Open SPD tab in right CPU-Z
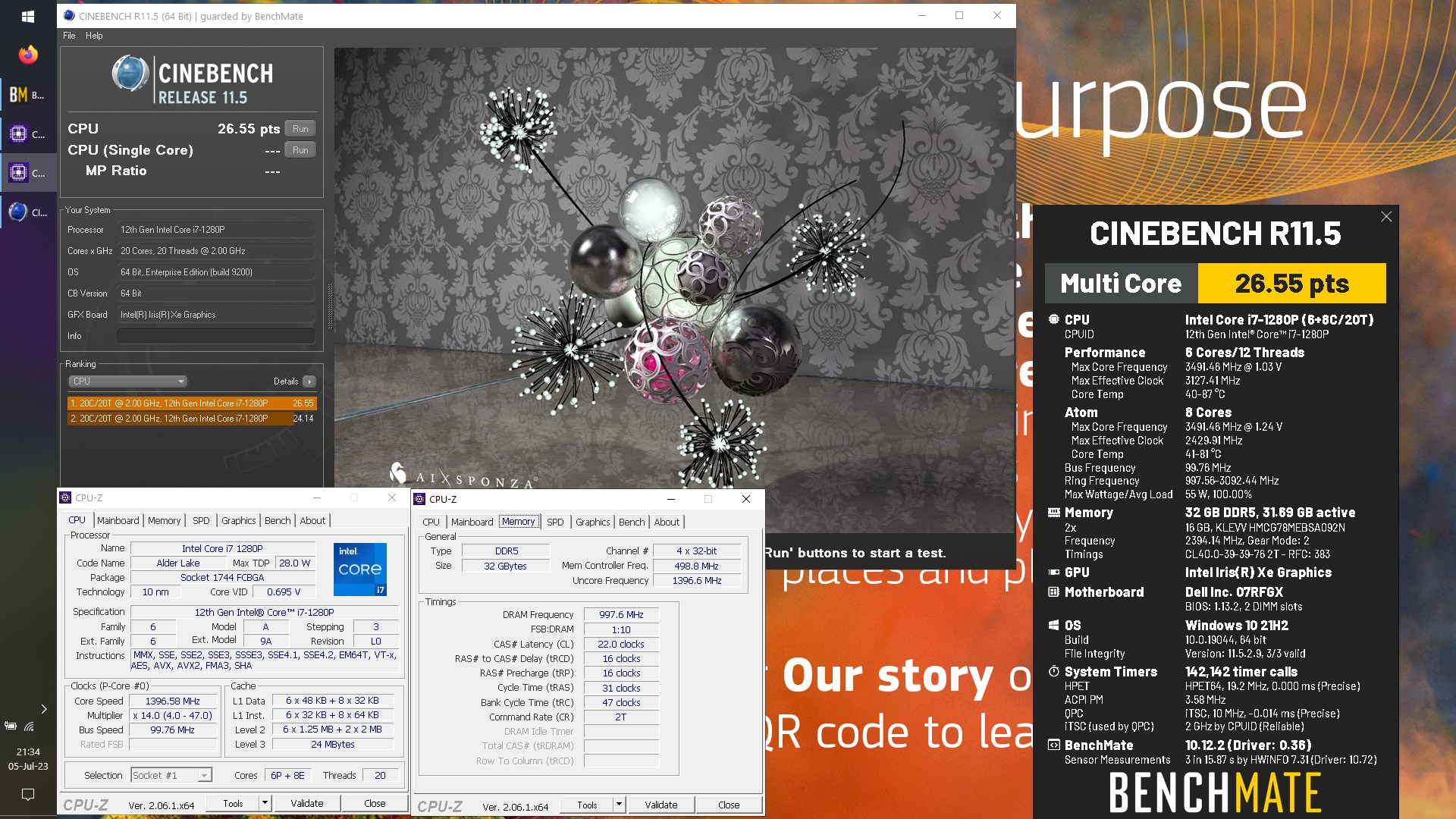1456x819 pixels. pyautogui.click(x=555, y=522)
